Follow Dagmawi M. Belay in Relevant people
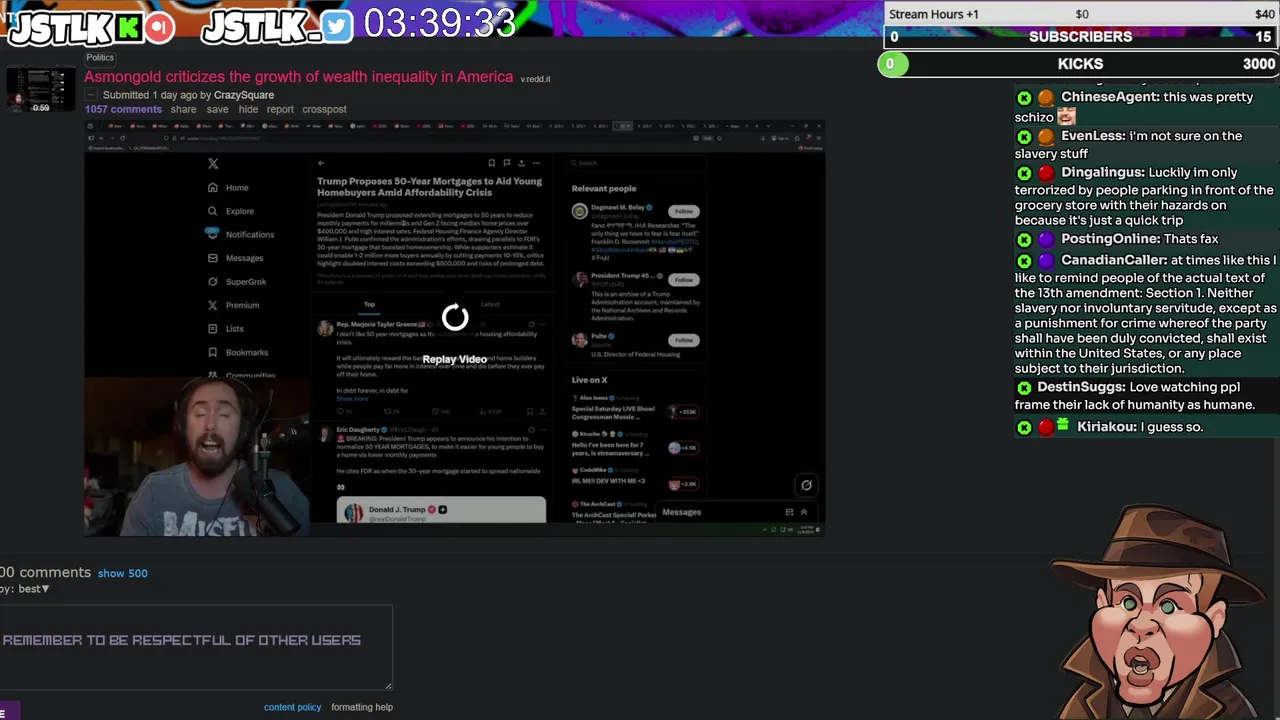Viewport: 1280px width, 720px height. 684,211
